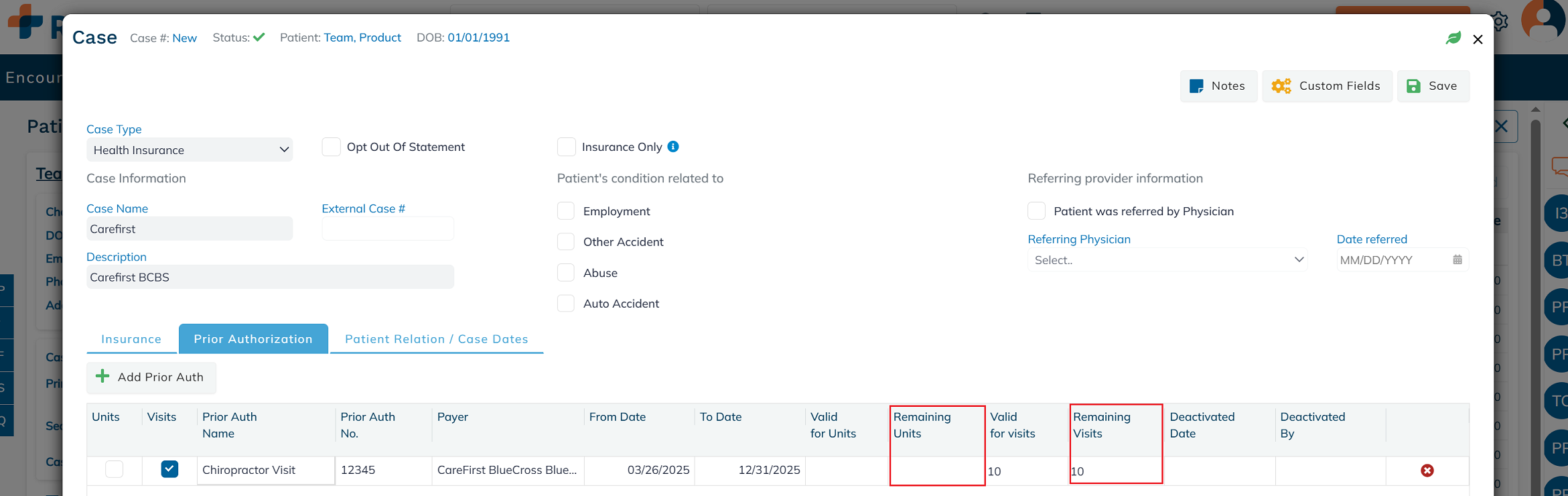The image size is (1568, 496).
Task: Open the Case Type dropdown
Action: [190, 150]
